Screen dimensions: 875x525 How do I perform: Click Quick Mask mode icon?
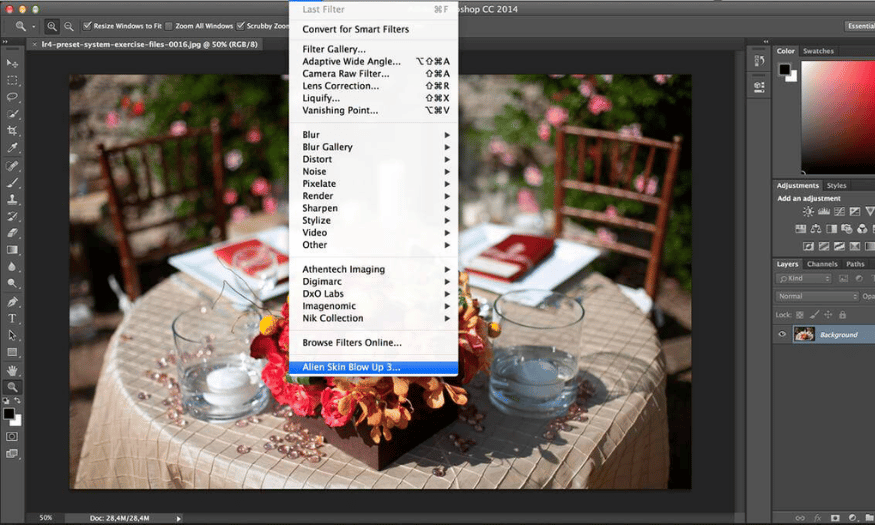tap(12, 436)
